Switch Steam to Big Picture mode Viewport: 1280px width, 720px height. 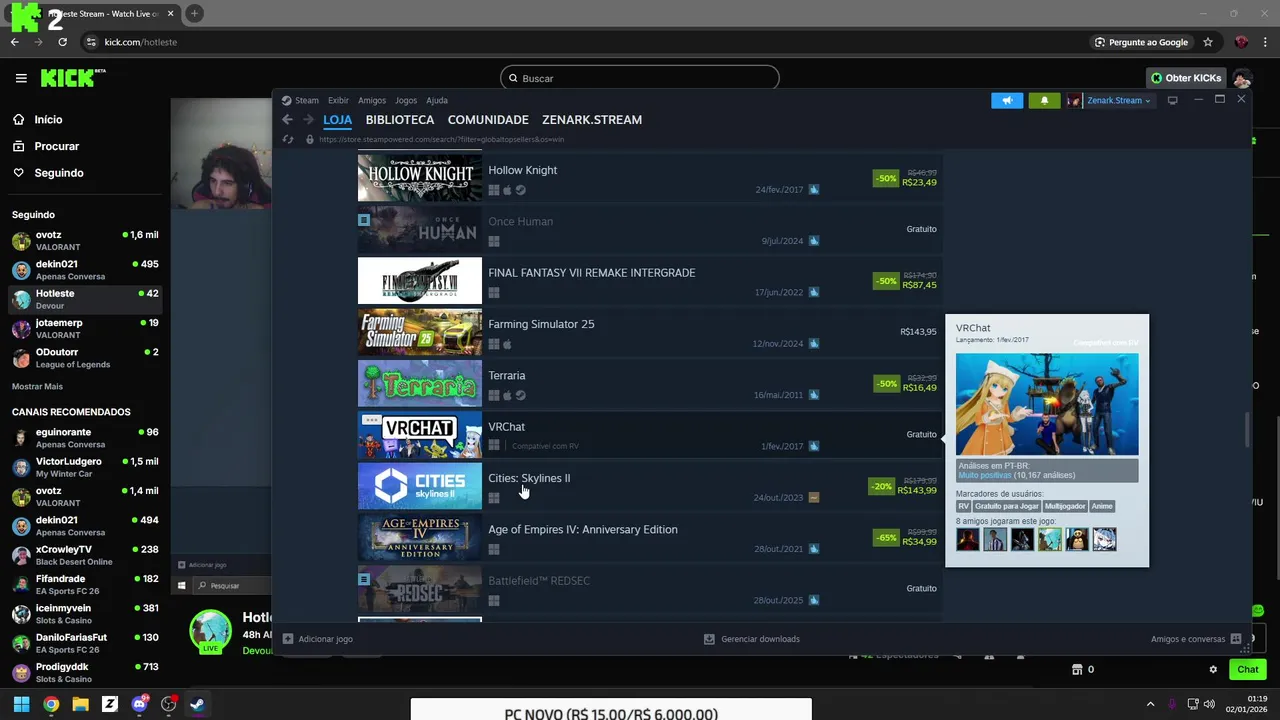click(x=1173, y=100)
